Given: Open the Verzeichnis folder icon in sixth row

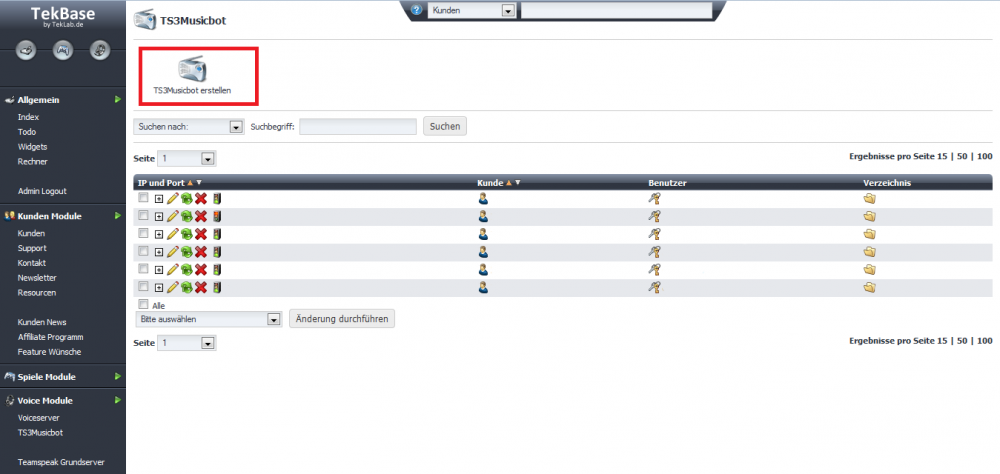Looking at the screenshot, I should (x=869, y=287).
